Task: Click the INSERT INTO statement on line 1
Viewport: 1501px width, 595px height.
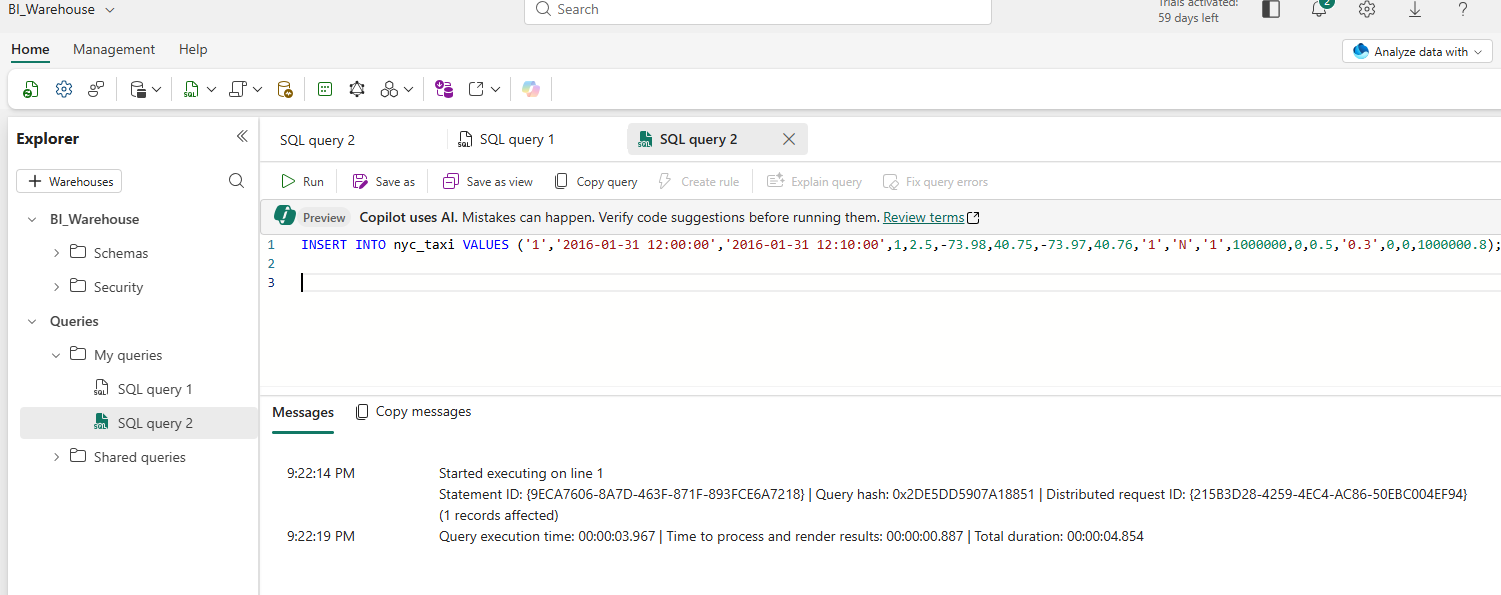Action: 900,244
